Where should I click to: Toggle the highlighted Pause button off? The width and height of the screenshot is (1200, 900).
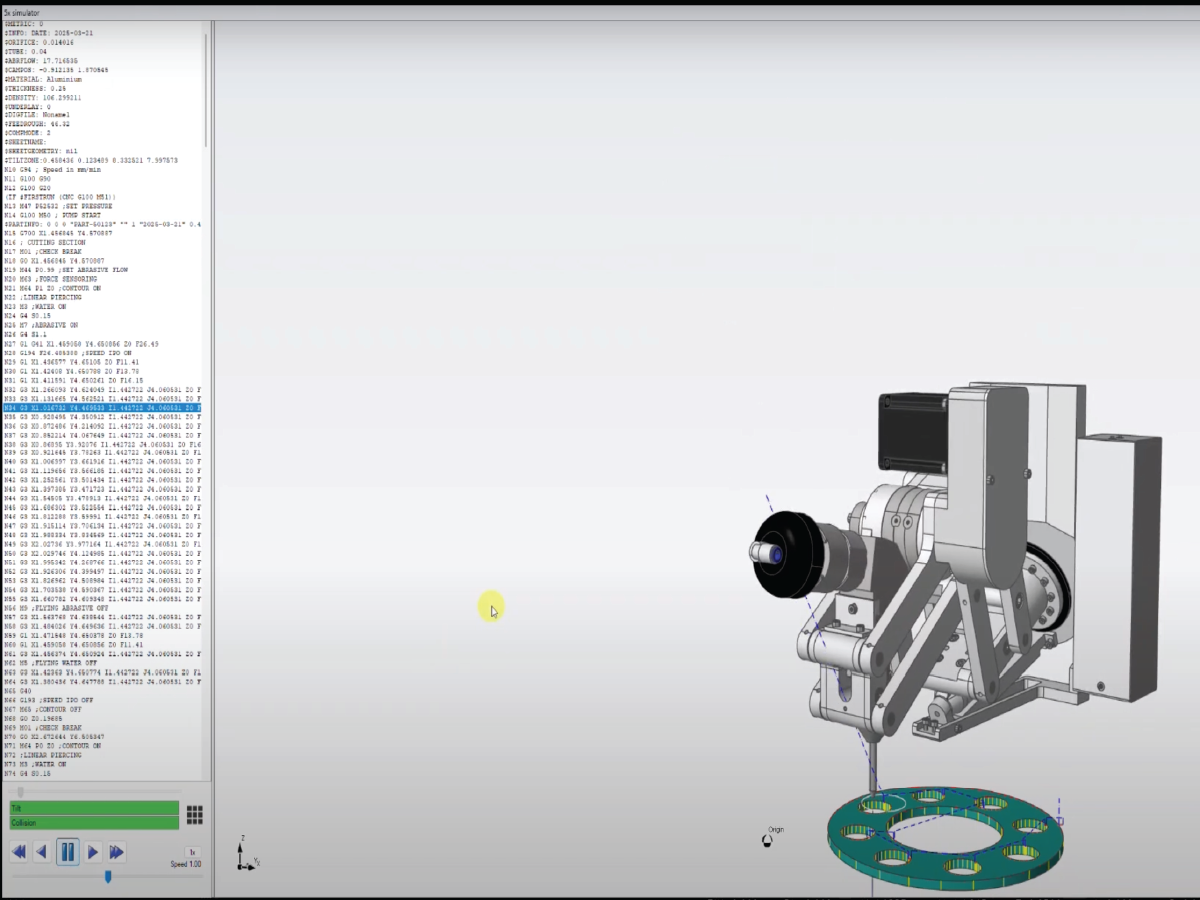click(68, 852)
